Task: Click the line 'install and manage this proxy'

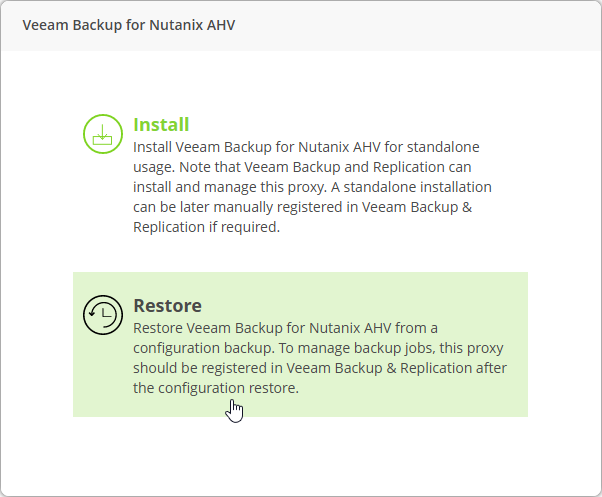Action: point(229,187)
